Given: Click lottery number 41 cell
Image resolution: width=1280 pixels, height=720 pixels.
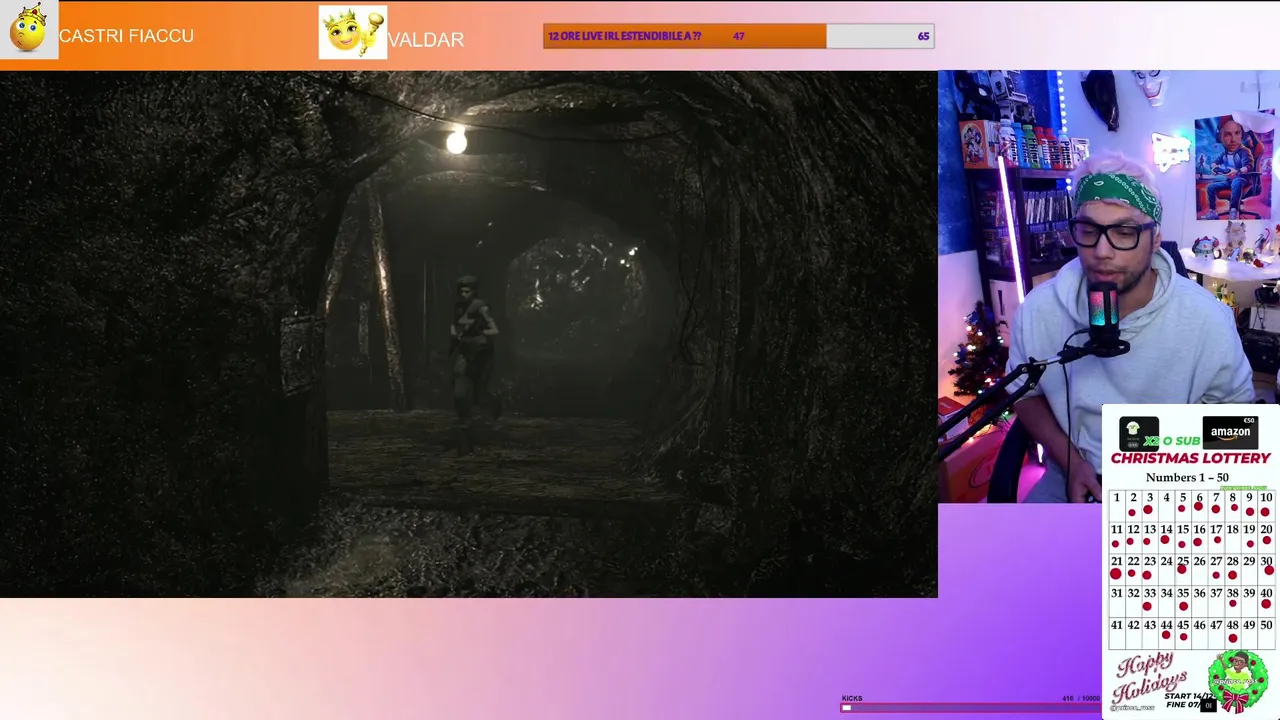Looking at the screenshot, I should pyautogui.click(x=1116, y=633).
